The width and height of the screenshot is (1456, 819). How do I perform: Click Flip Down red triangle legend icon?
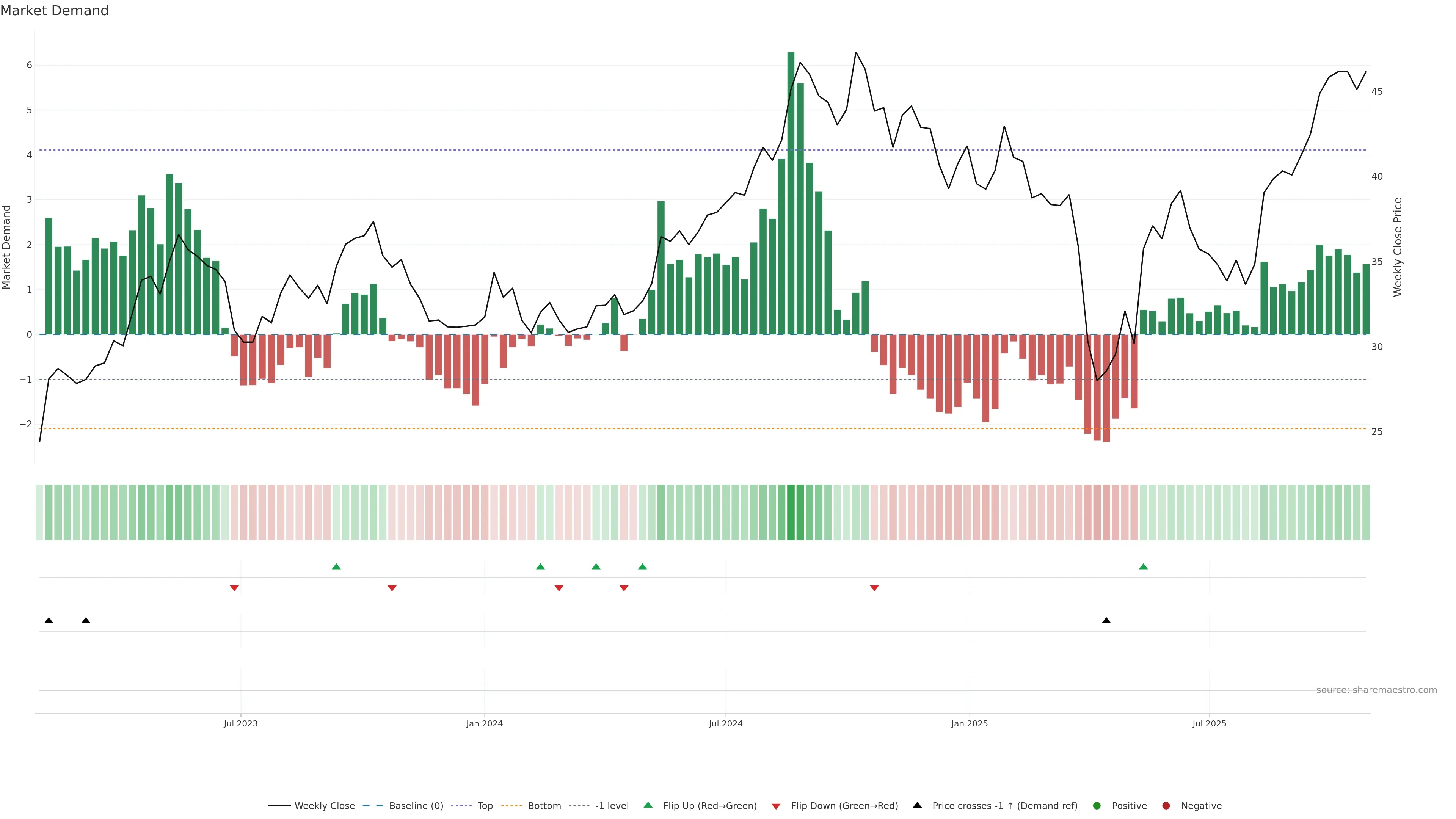(x=776, y=806)
